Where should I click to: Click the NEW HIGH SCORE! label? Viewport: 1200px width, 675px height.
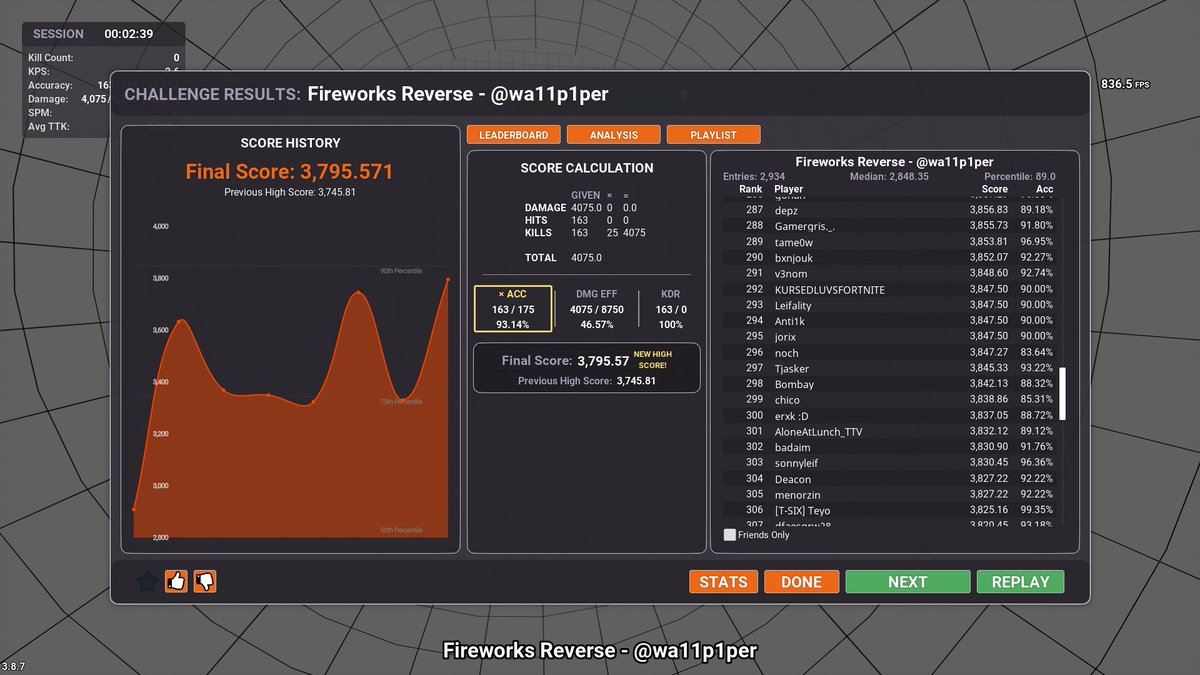[x=653, y=358]
